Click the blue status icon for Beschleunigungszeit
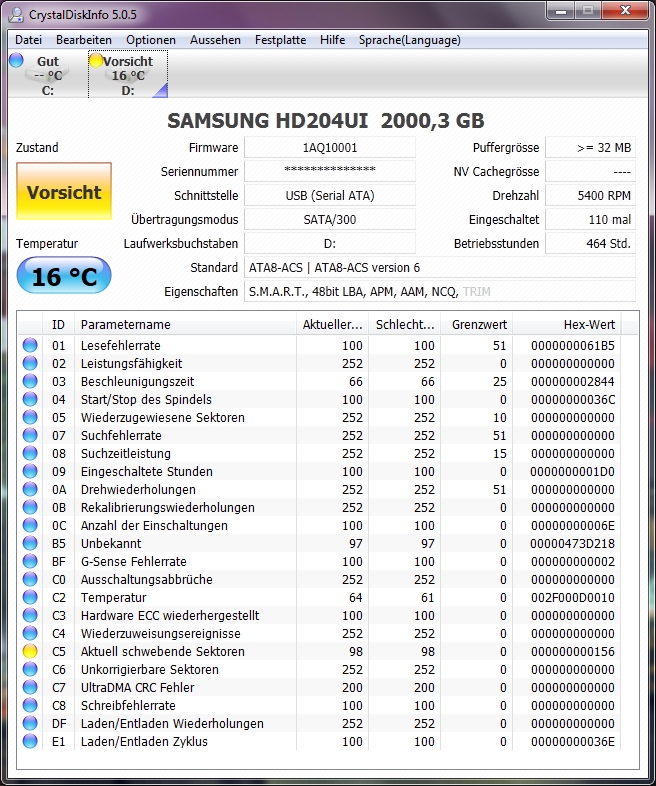 point(30,381)
